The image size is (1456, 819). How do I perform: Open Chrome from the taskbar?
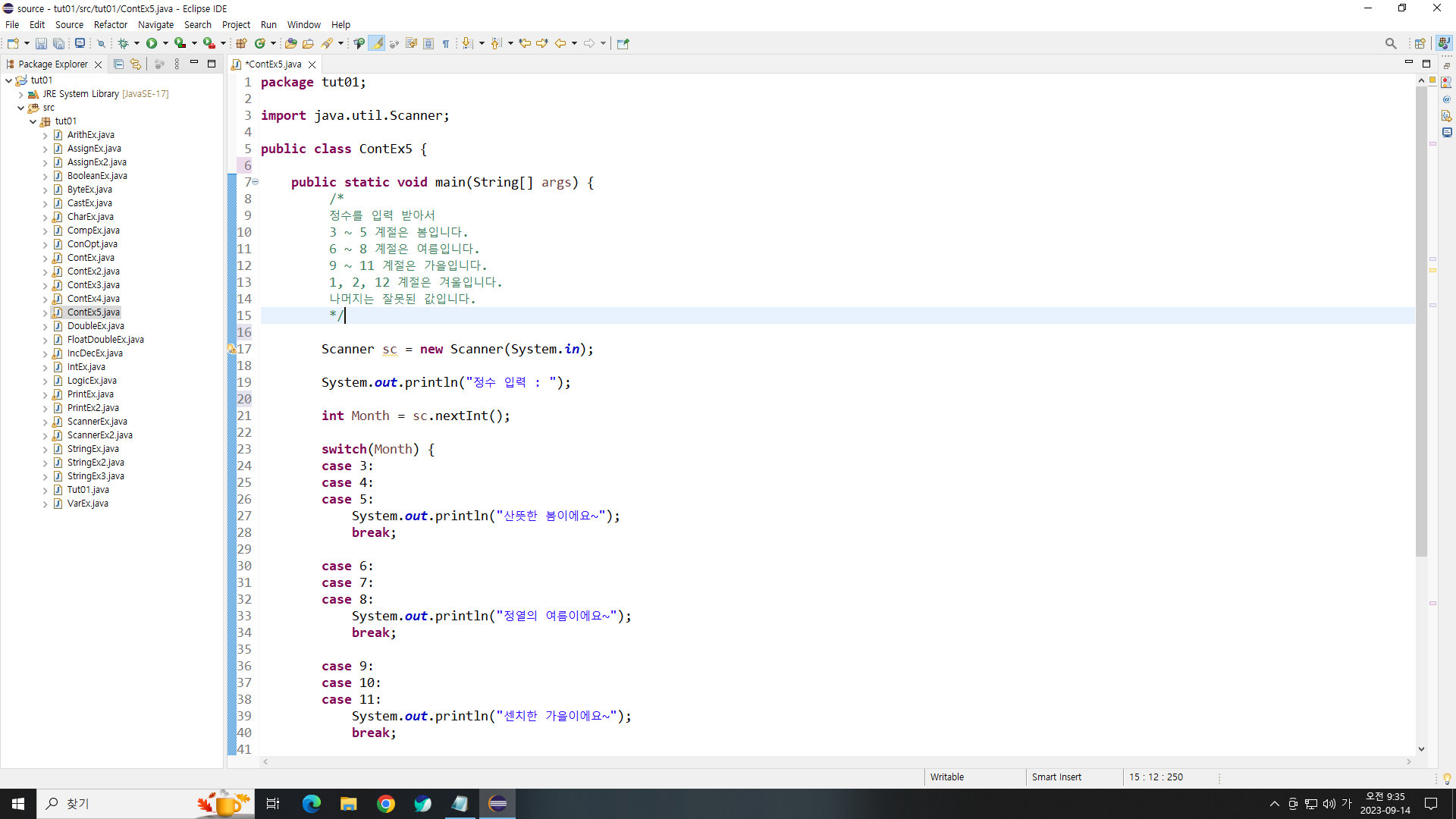pos(386,804)
